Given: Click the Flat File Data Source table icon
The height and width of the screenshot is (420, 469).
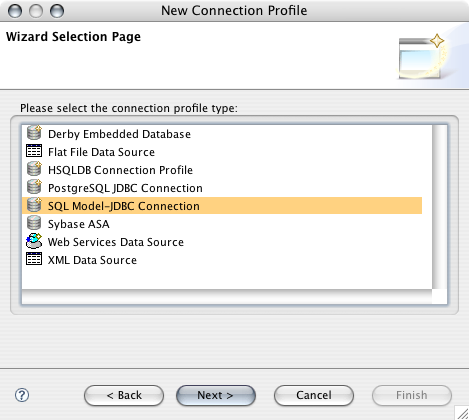Looking at the screenshot, I should [x=34, y=151].
